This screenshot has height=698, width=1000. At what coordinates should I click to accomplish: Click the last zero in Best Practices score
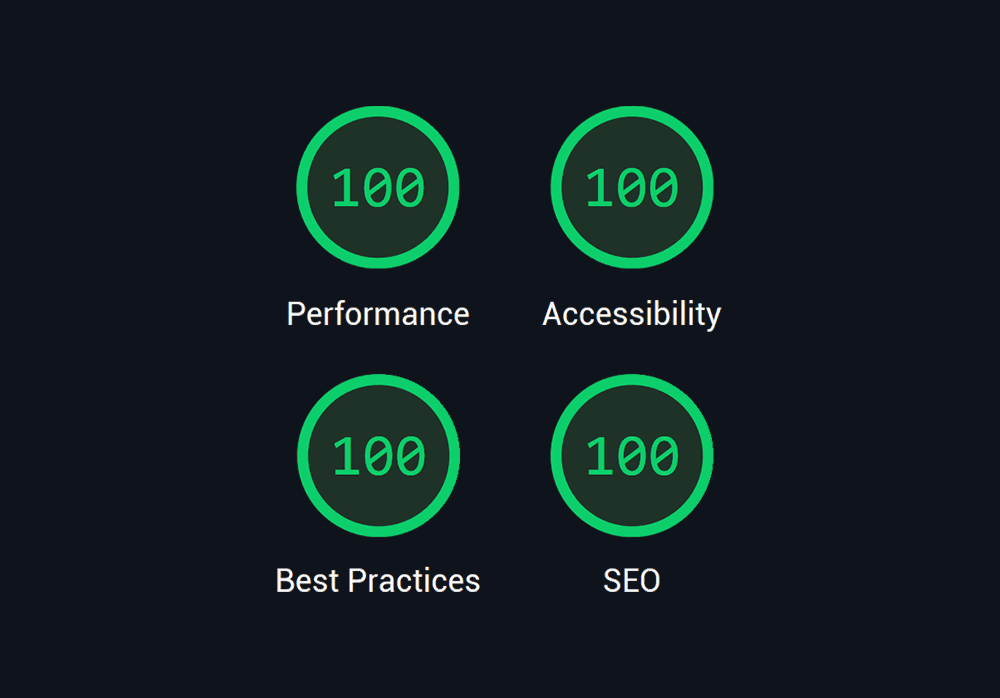point(411,456)
